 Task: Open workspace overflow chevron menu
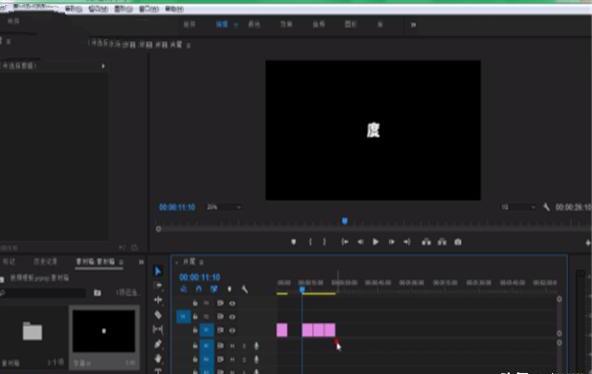coord(413,25)
